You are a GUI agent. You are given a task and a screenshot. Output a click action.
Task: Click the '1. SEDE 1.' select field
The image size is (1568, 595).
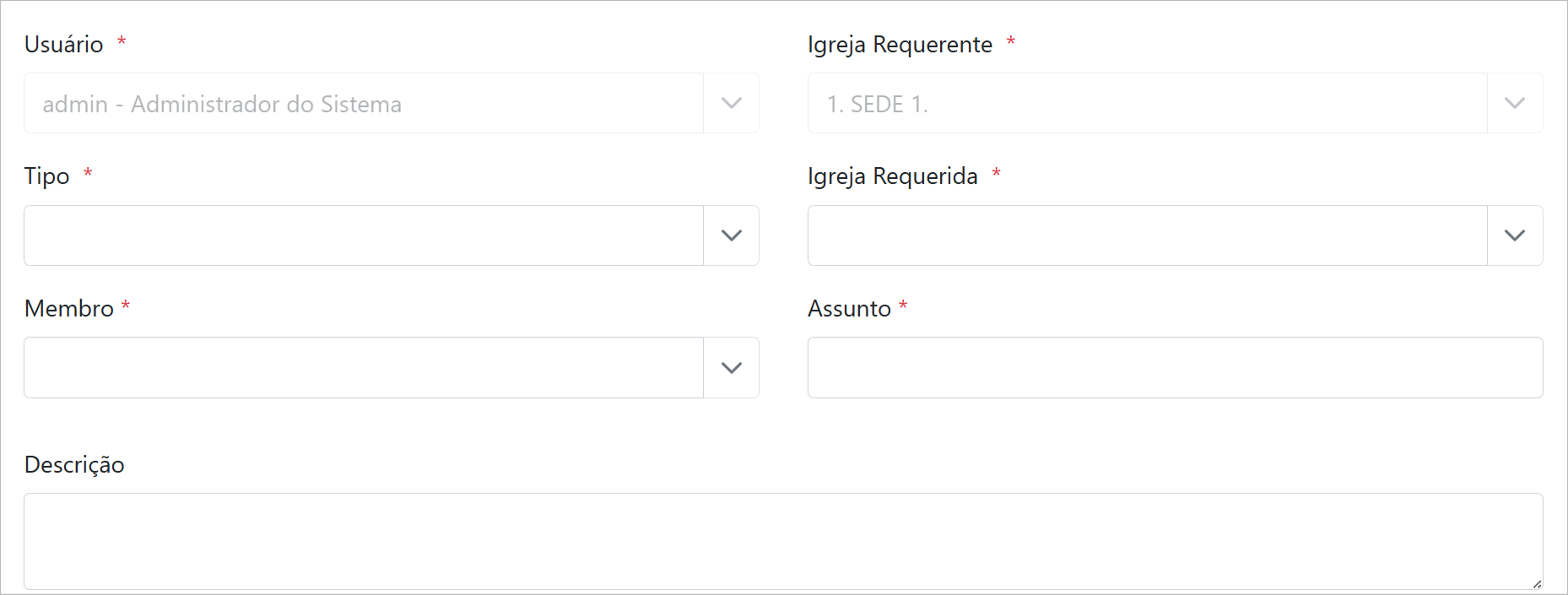[1146, 103]
